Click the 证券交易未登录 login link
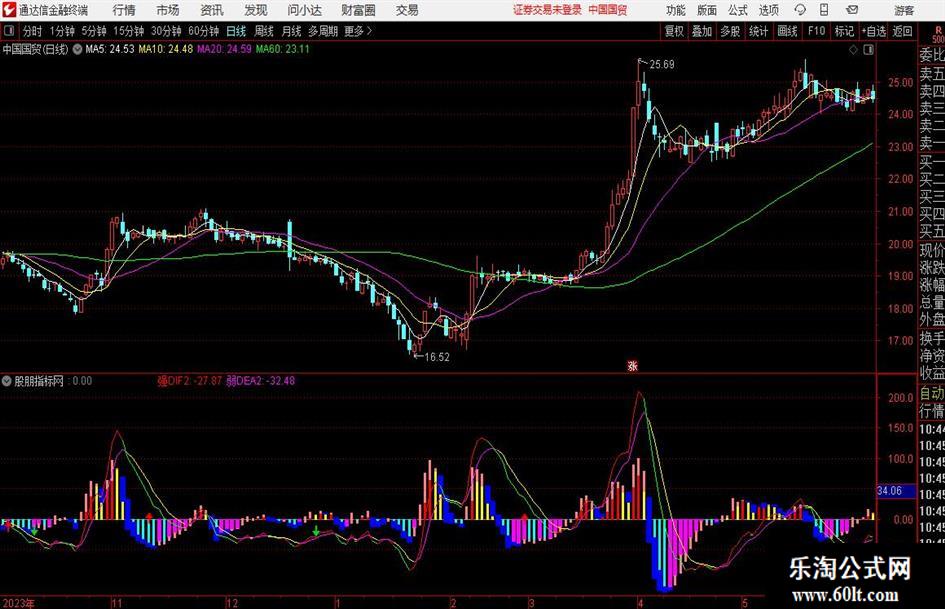The height and width of the screenshot is (609, 945). pos(547,10)
